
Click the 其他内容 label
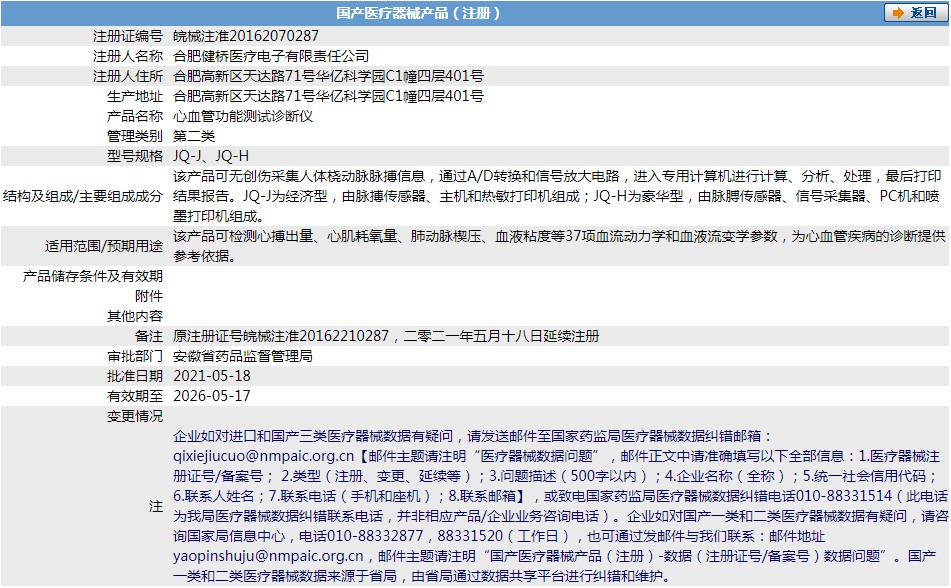click(135, 316)
